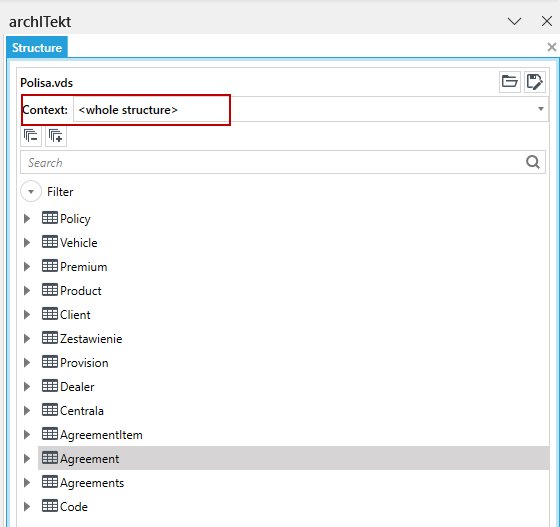Viewport: 560px width, 527px height.
Task: Click the Centrala table icon
Action: [x=50, y=410]
